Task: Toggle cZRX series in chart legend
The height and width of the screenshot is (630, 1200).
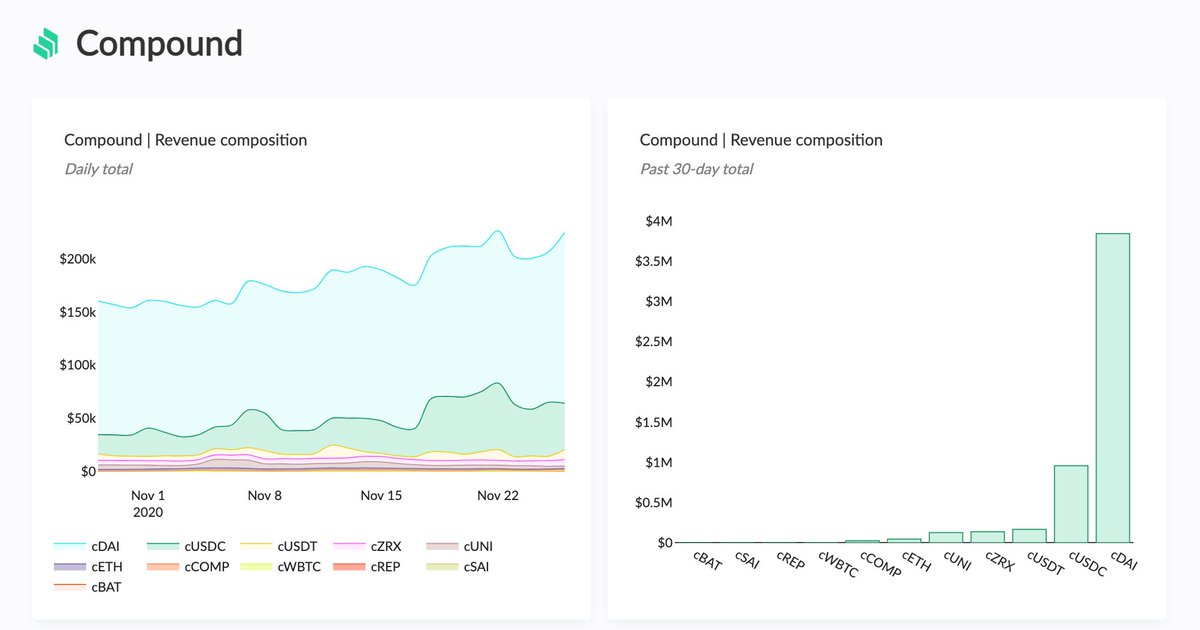Action: [369, 547]
